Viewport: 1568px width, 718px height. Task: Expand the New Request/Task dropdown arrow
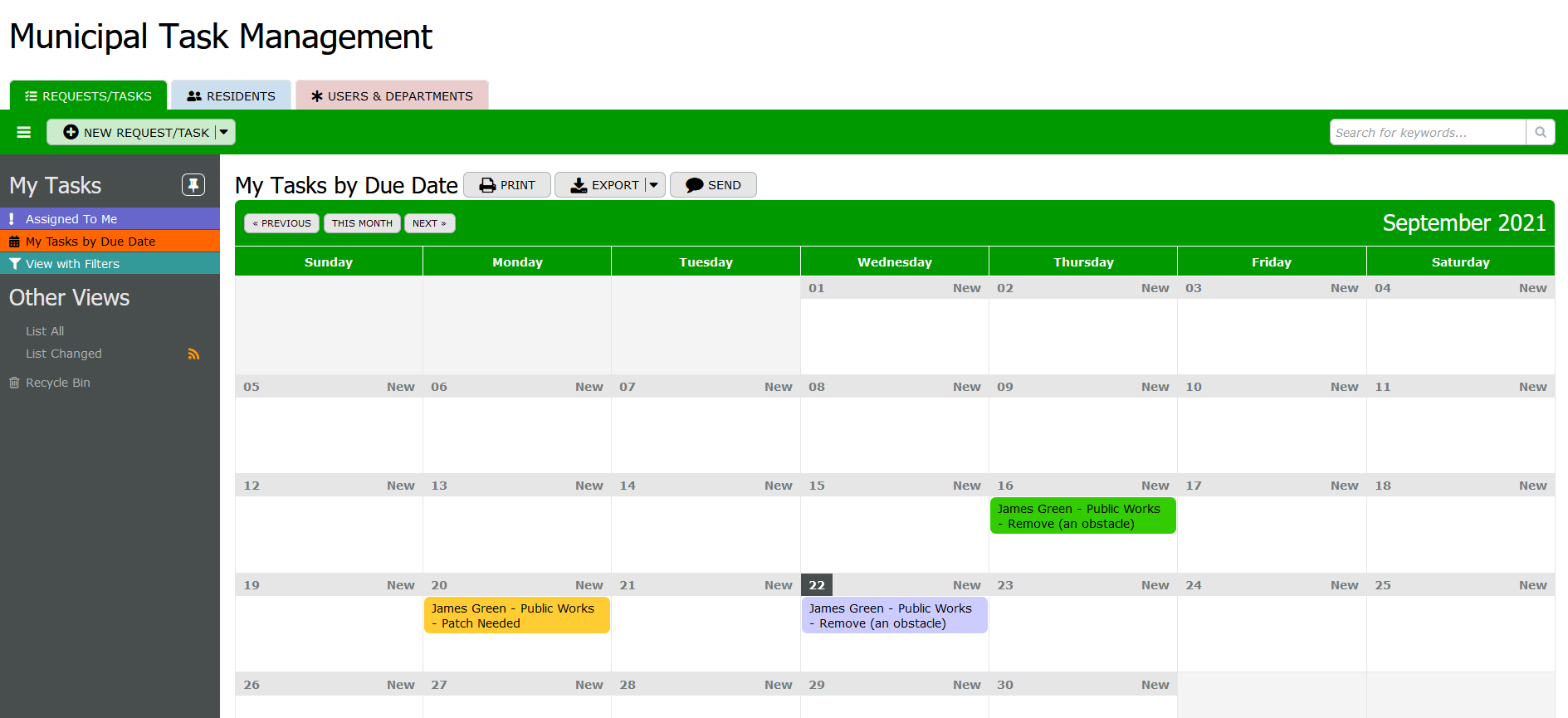coord(224,132)
